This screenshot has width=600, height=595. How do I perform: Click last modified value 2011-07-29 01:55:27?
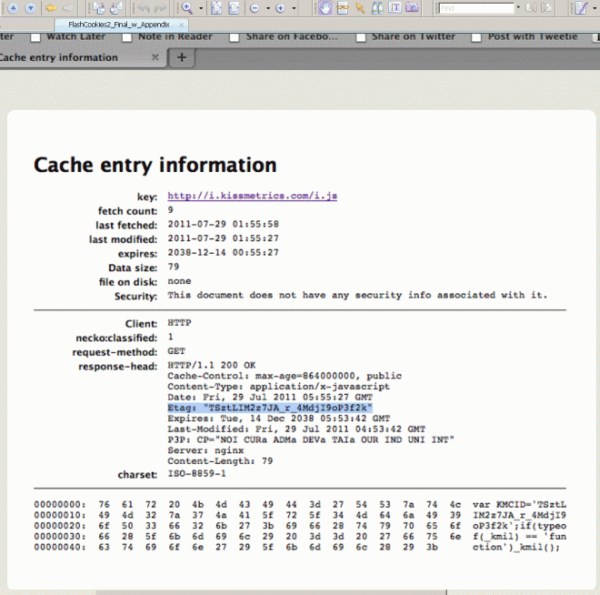[x=223, y=238]
